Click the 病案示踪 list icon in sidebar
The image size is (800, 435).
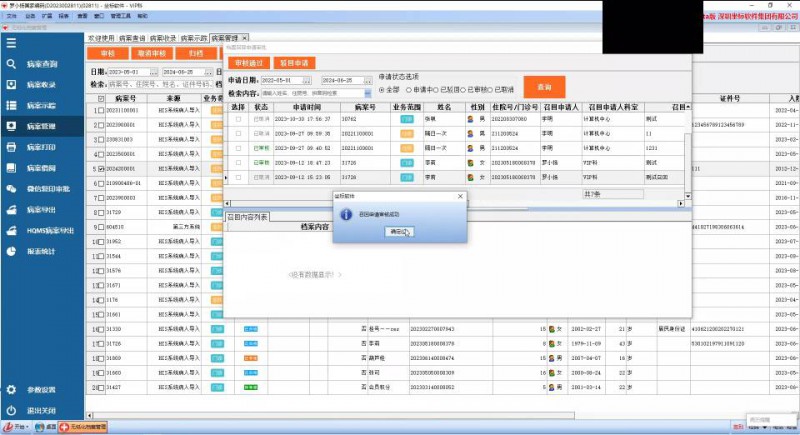[x=10, y=105]
